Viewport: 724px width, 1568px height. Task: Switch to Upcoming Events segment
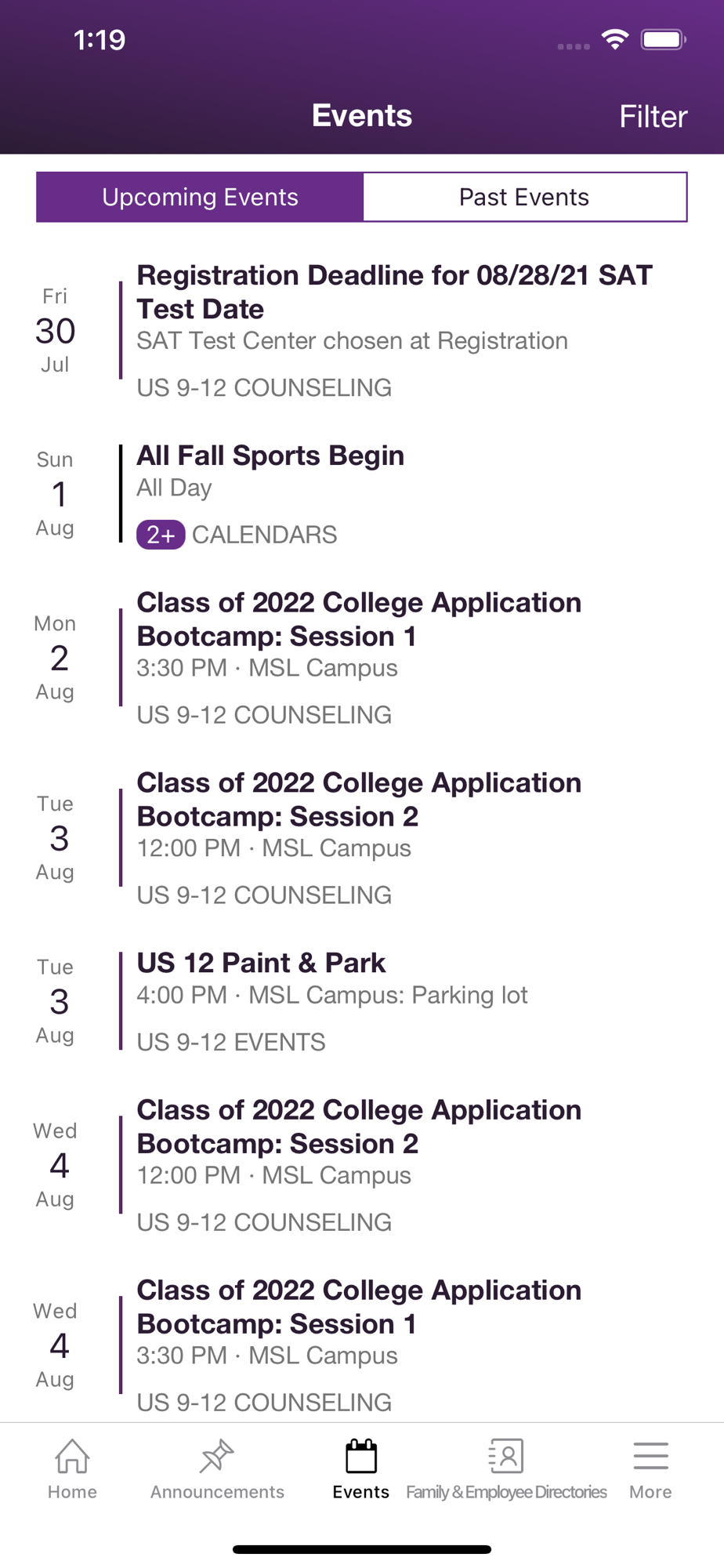tap(200, 198)
